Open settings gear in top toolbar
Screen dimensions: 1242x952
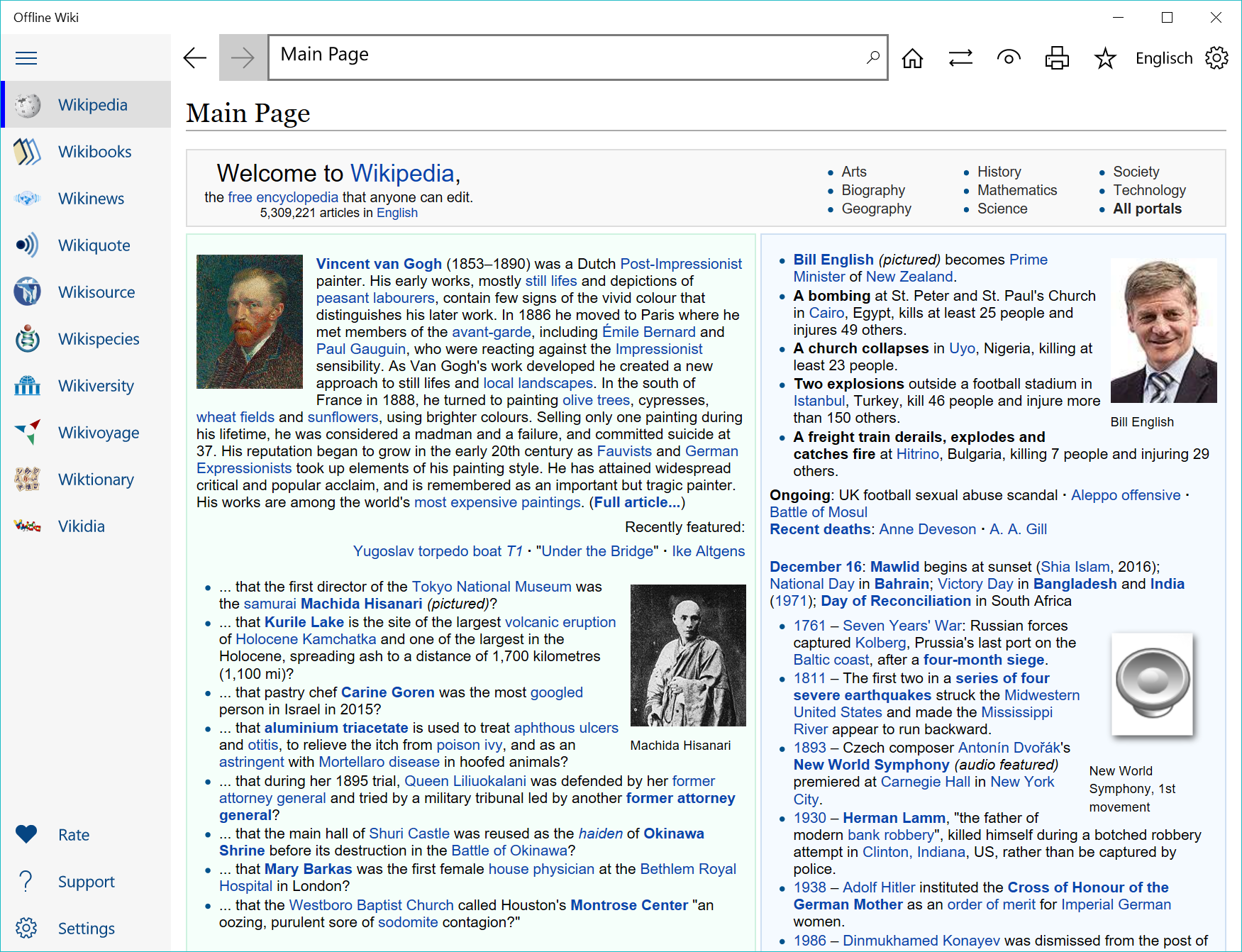coord(1216,58)
